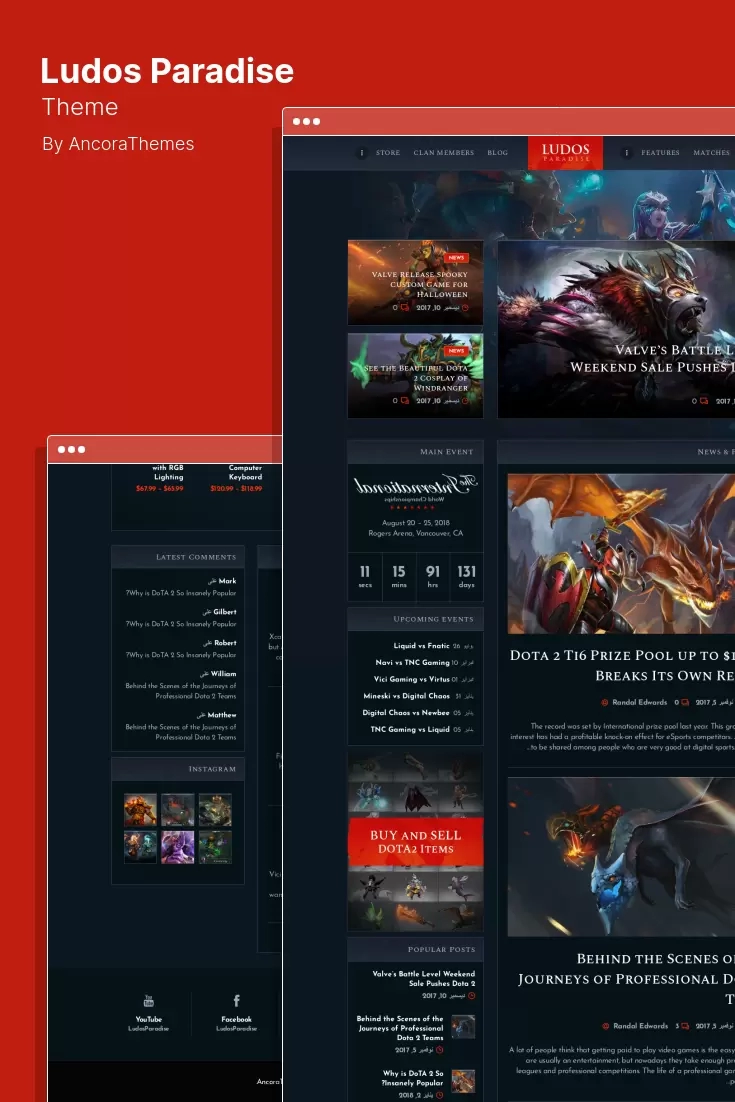Click the comment icon on Halloween post card
Image resolution: width=735 pixels, height=1102 pixels.
coord(405,308)
